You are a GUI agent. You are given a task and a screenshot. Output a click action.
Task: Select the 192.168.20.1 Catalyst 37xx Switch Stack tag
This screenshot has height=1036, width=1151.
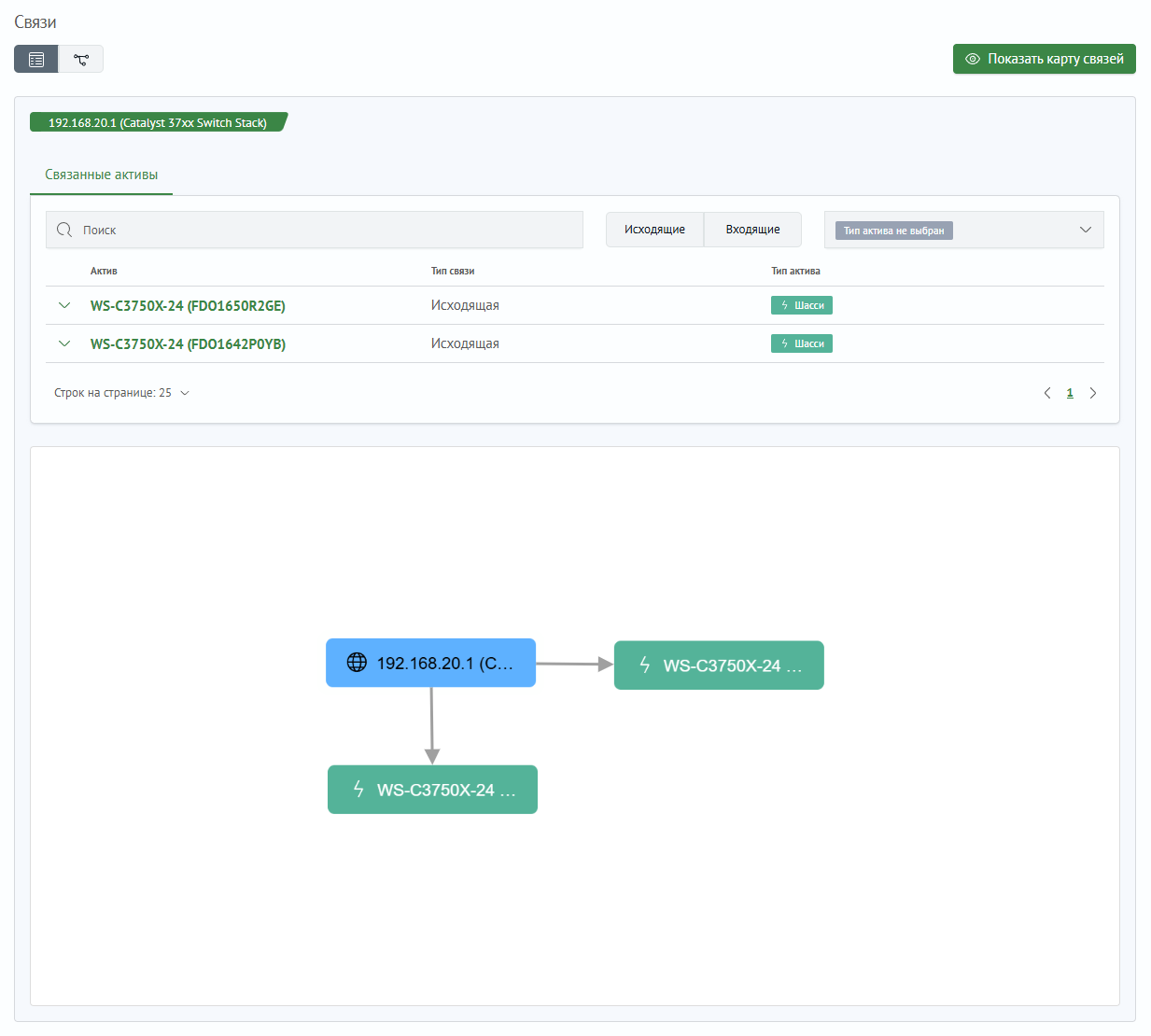click(158, 122)
